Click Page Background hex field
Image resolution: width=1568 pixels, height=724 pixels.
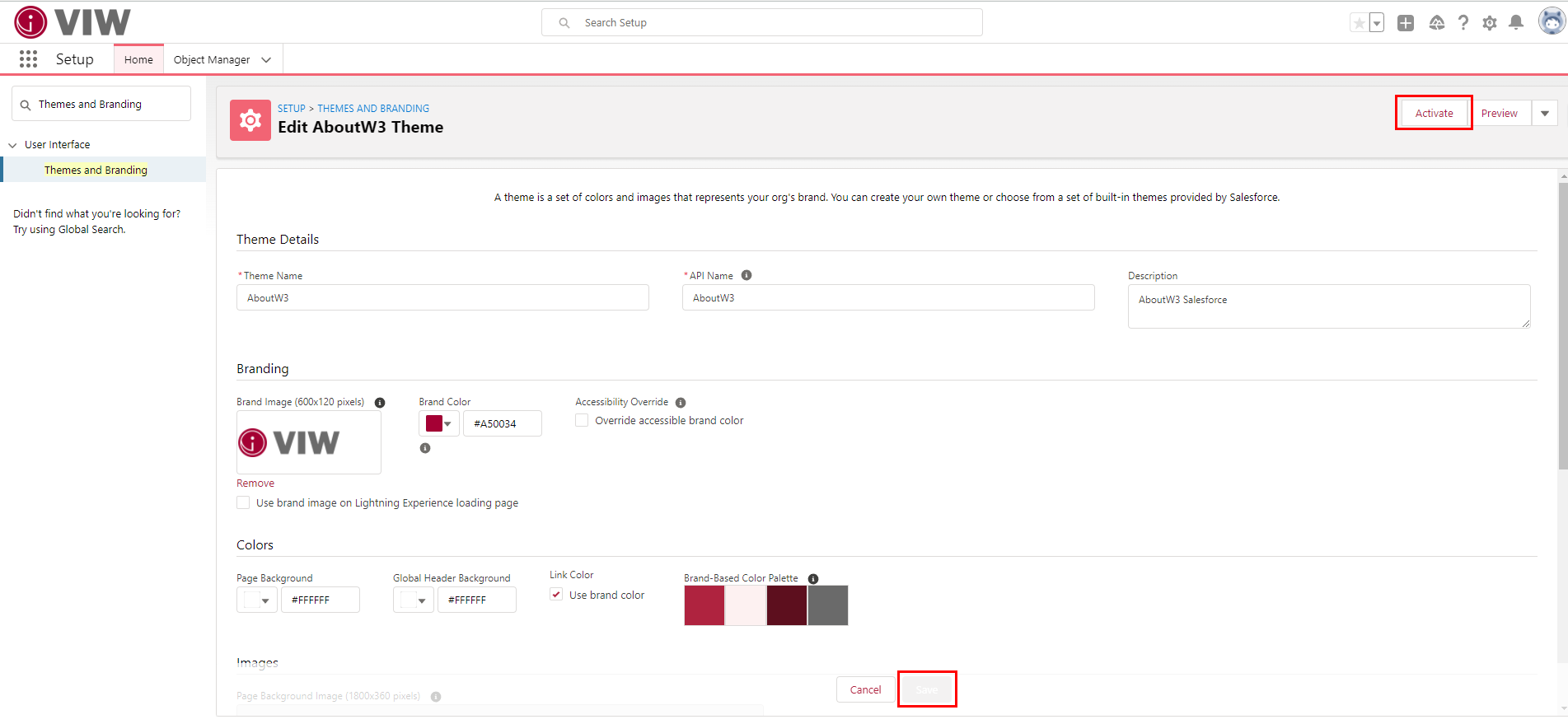[321, 600]
